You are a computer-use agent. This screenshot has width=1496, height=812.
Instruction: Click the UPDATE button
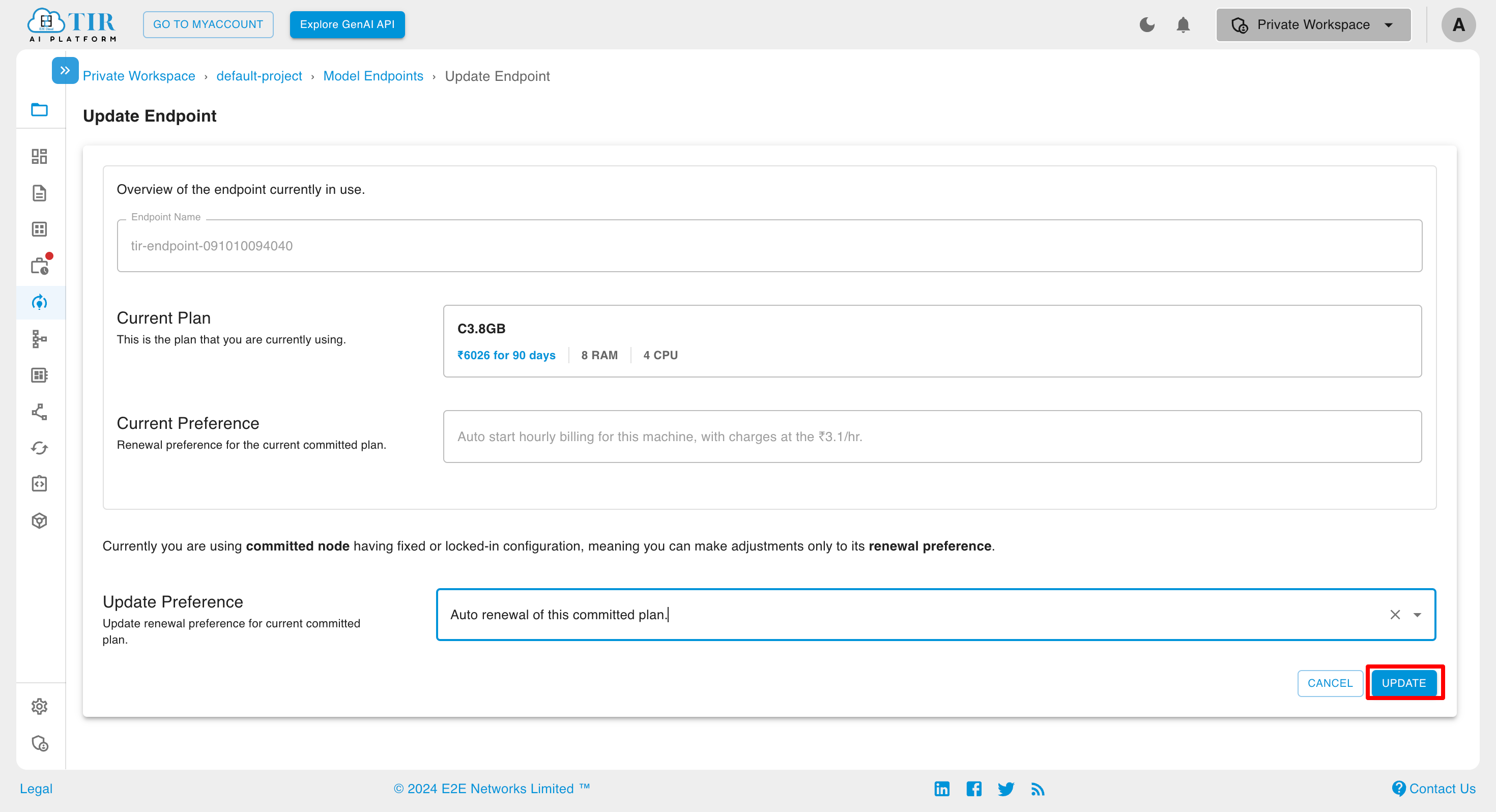[1404, 683]
